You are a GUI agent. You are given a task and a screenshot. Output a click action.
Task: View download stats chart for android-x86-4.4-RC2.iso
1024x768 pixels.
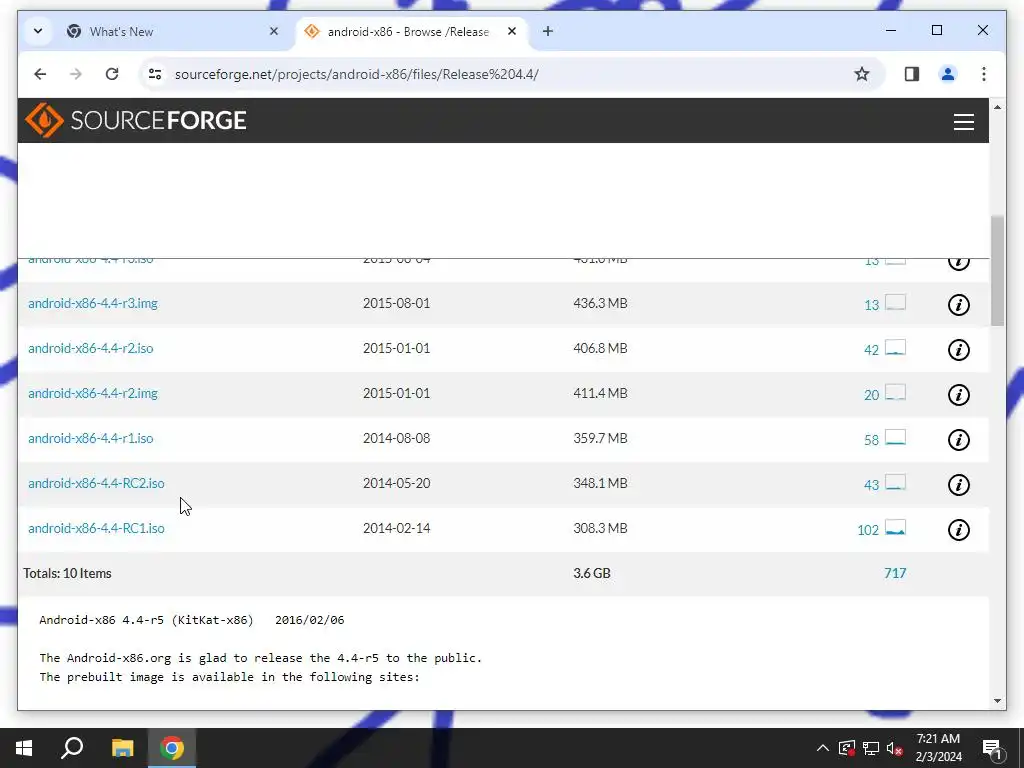pos(895,483)
